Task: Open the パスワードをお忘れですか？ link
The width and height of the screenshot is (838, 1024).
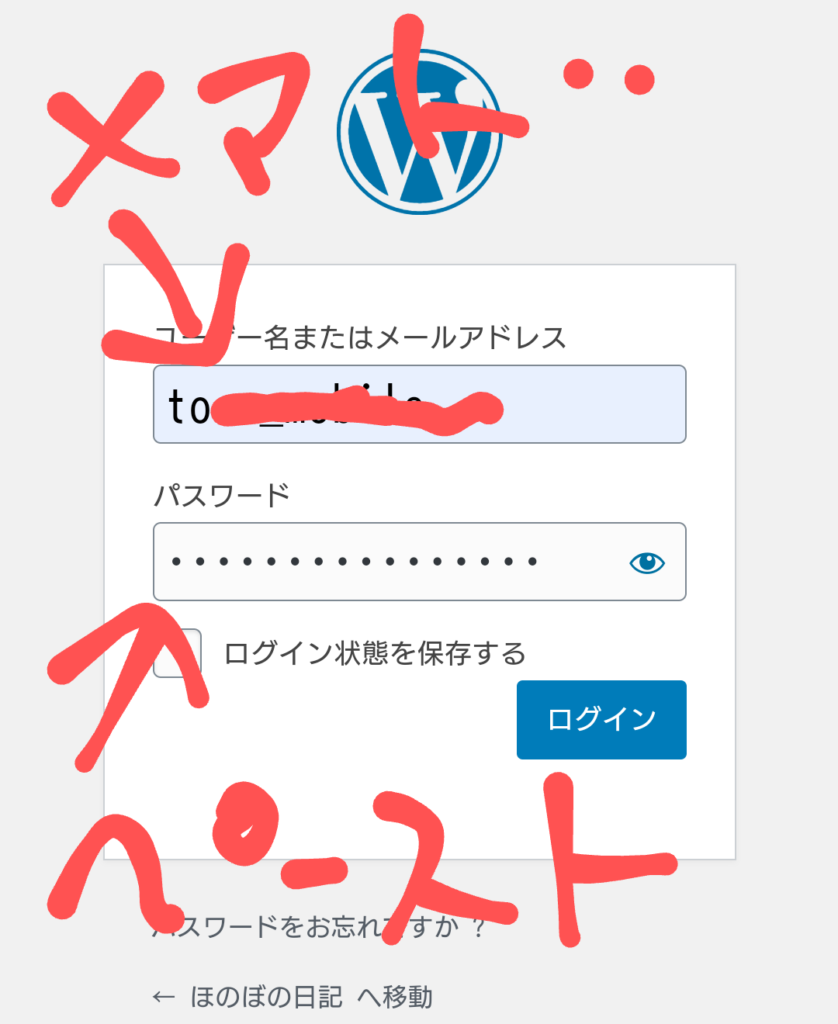Action: click(319, 926)
